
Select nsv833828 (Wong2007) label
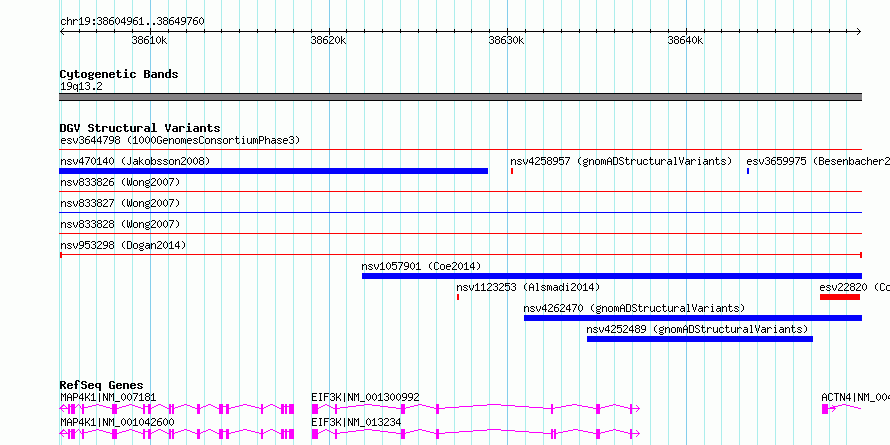[x=120, y=224]
